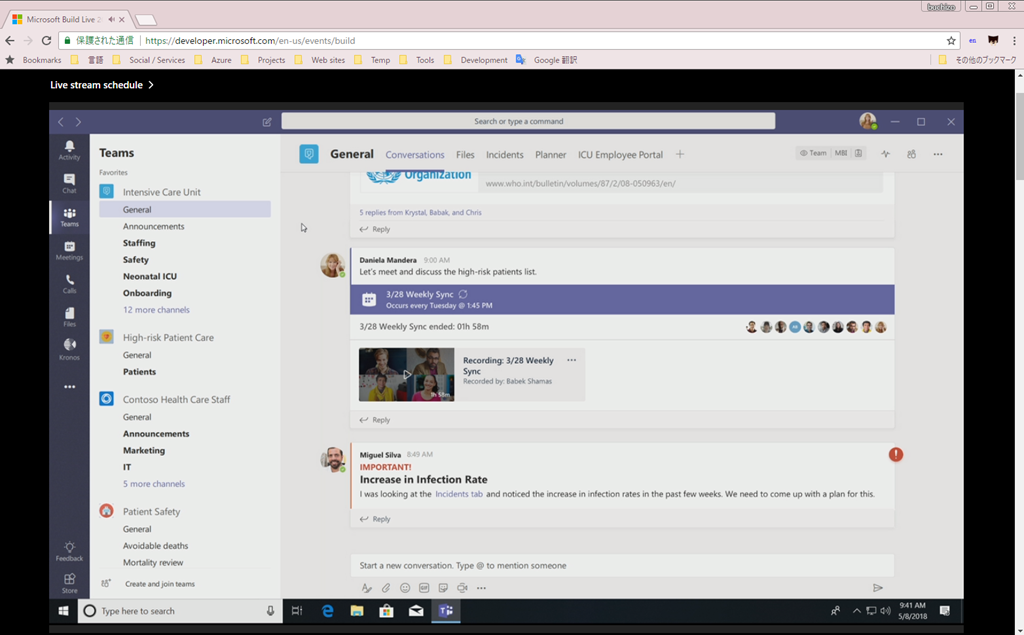Attach a file using paperclip icon
This screenshot has height=635, width=1024.
pos(386,588)
